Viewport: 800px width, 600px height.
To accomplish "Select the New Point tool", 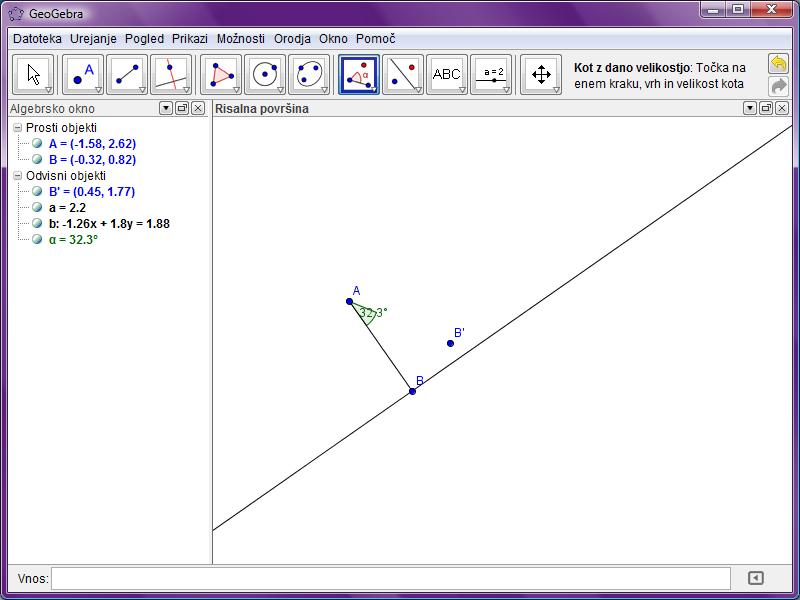I will [x=83, y=75].
